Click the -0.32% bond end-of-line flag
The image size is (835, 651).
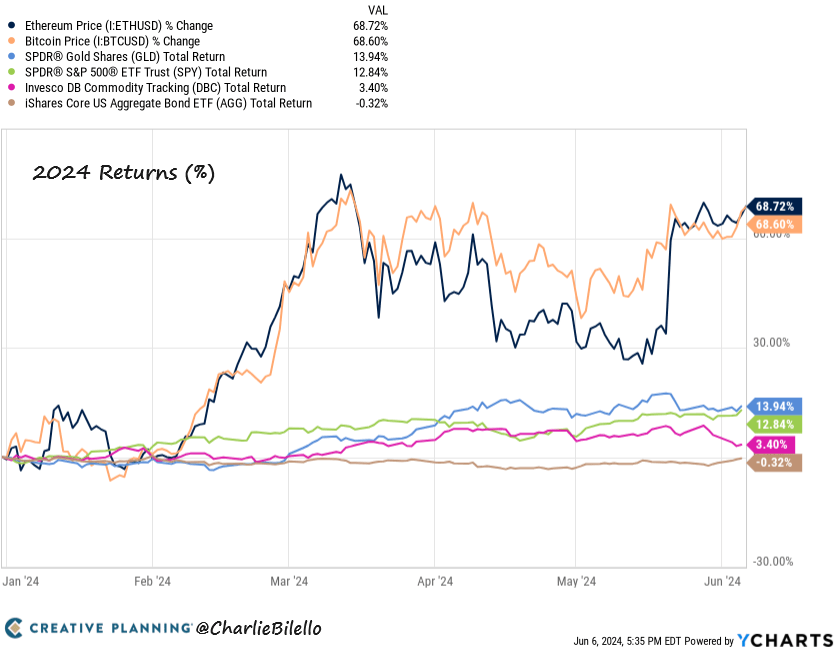[775, 462]
